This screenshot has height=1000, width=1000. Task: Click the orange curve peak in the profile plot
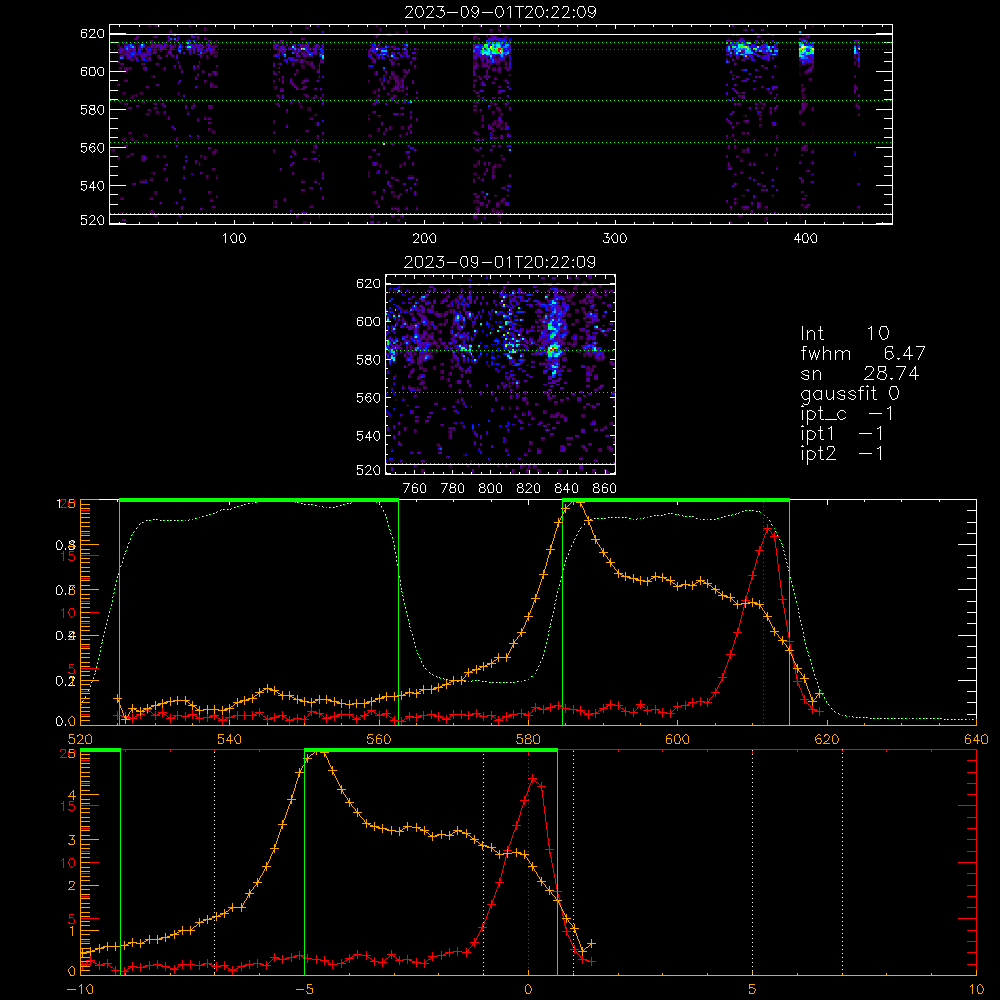(x=578, y=502)
